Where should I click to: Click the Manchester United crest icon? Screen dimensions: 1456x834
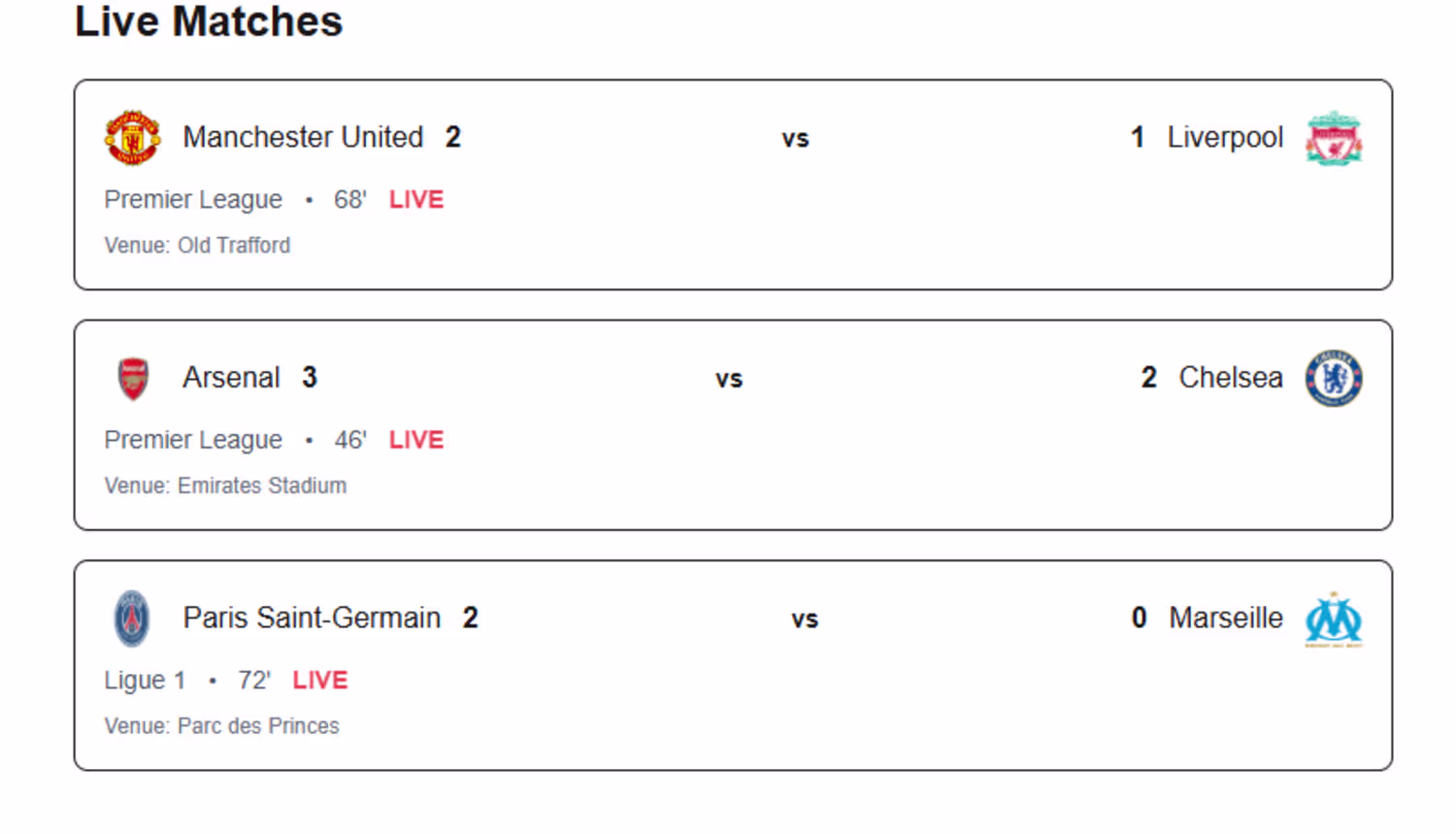pyautogui.click(x=133, y=138)
